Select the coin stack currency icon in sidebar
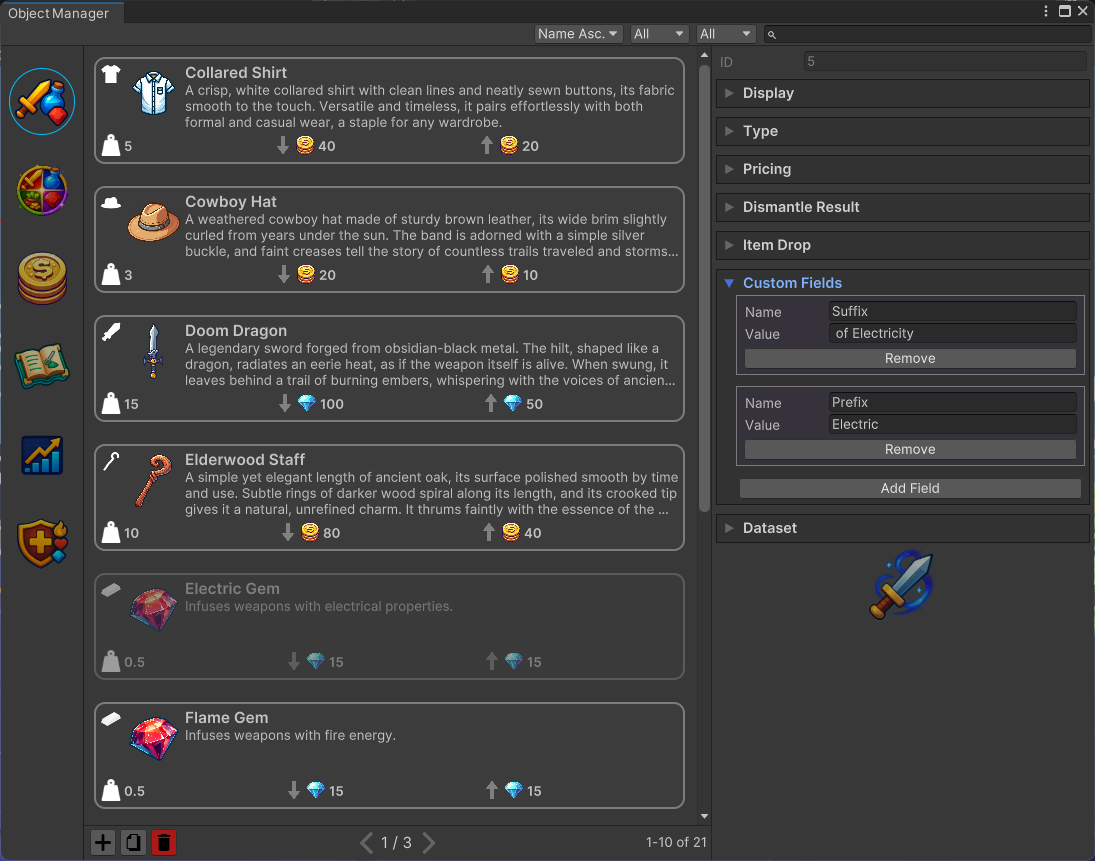The height and width of the screenshot is (861, 1095). 42,278
